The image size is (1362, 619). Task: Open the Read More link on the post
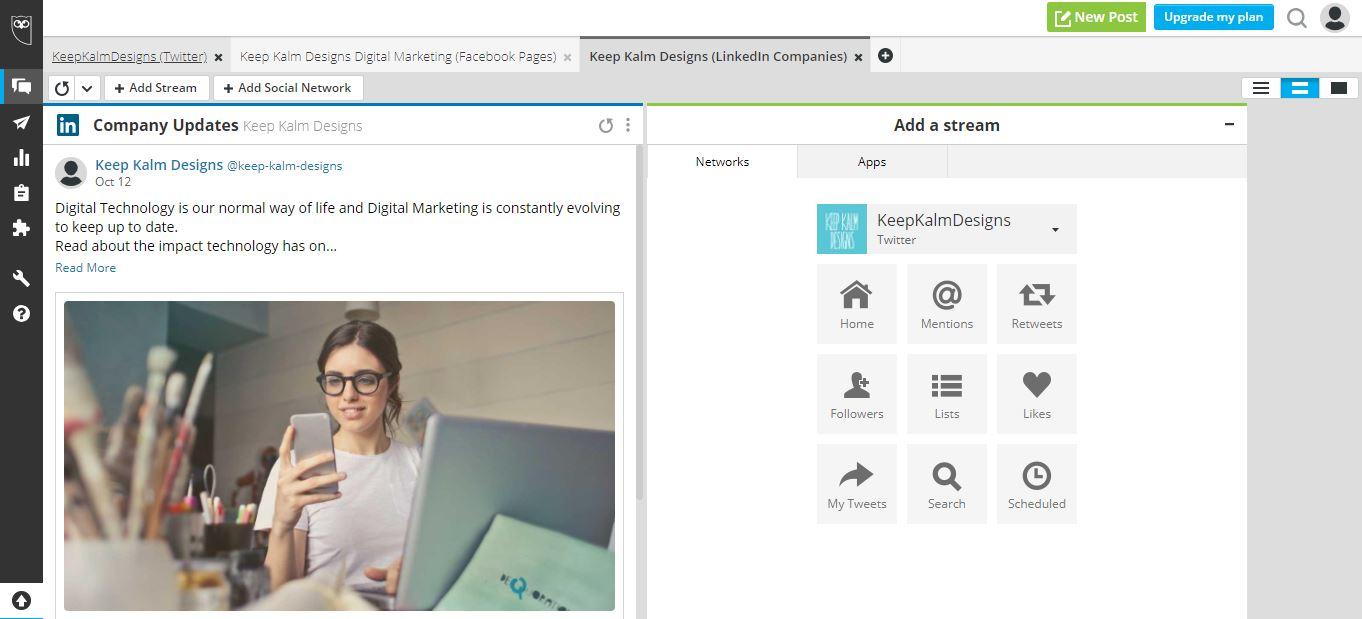click(85, 267)
